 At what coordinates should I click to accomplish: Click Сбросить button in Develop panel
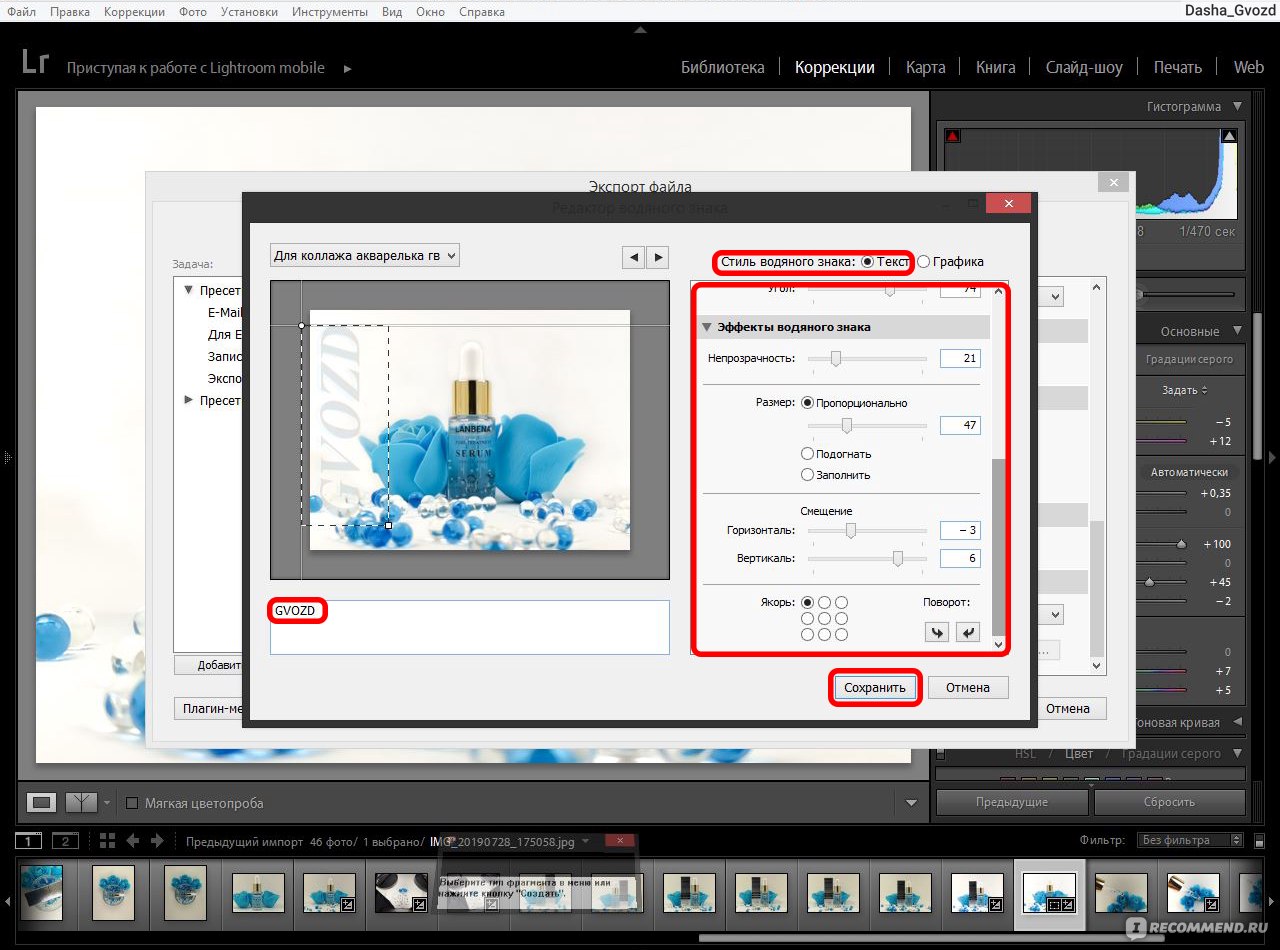[x=1169, y=802]
